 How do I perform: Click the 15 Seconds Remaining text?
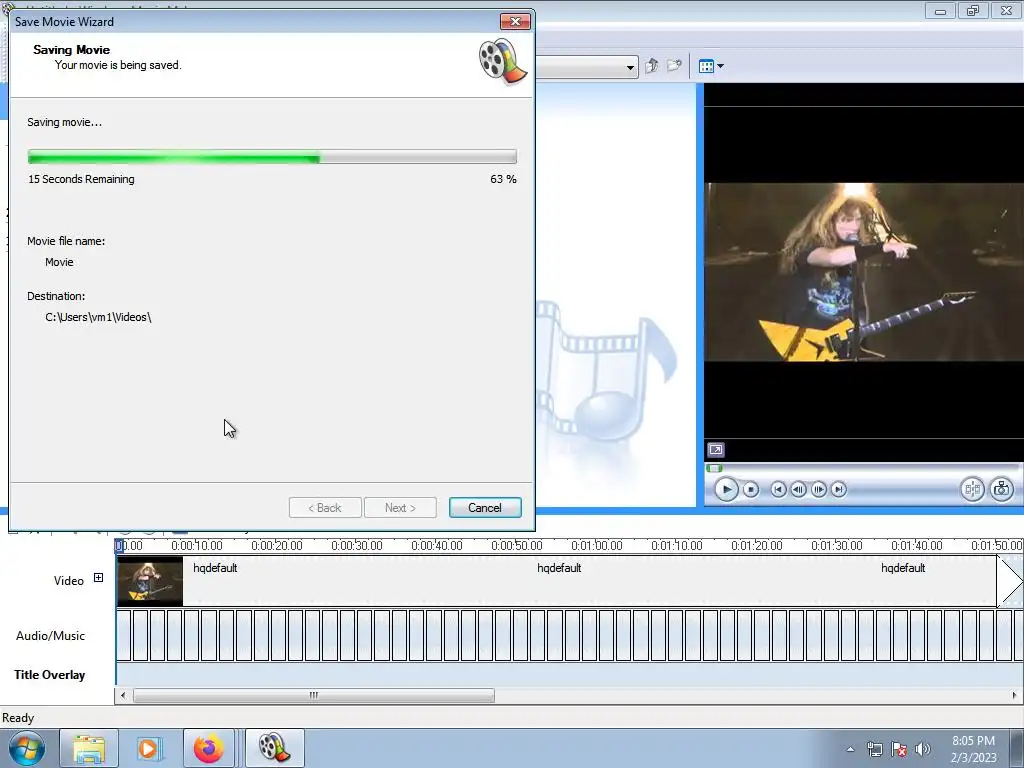coord(81,179)
